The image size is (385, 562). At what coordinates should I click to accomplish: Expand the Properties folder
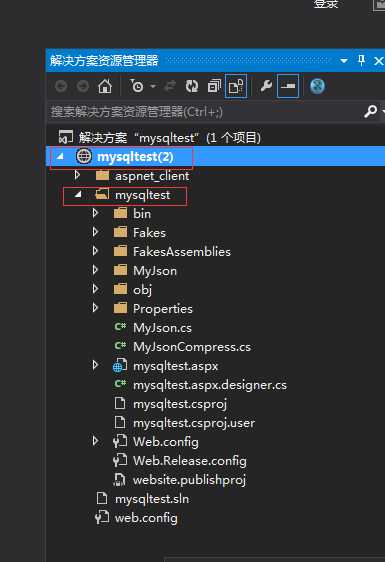pos(95,308)
